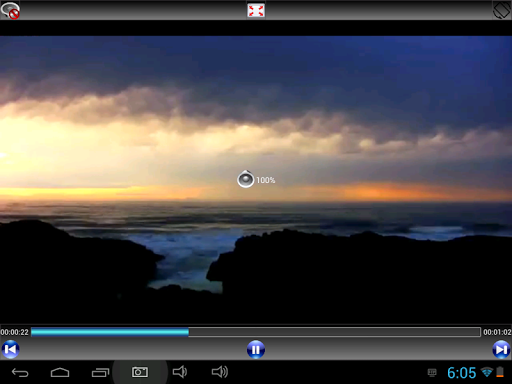
Task: Lower volume with the small speaker icon
Action: click(180, 372)
